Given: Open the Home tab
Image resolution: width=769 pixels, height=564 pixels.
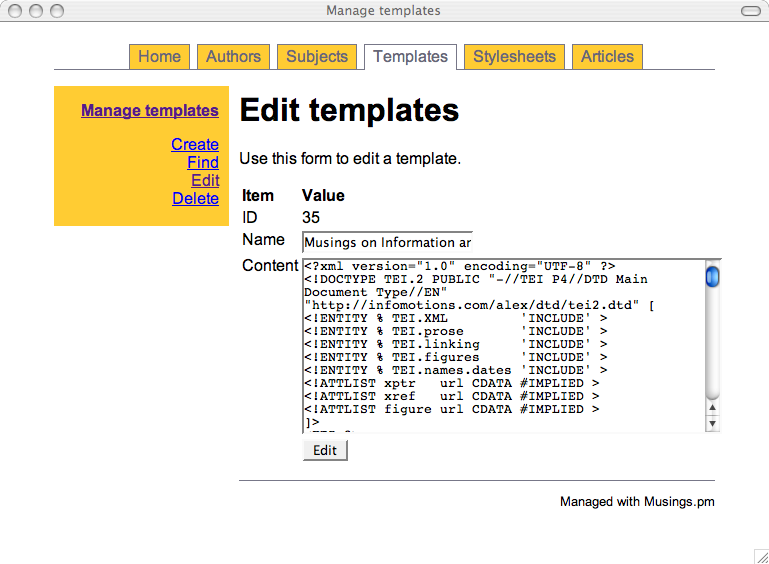Looking at the screenshot, I should click(159, 57).
